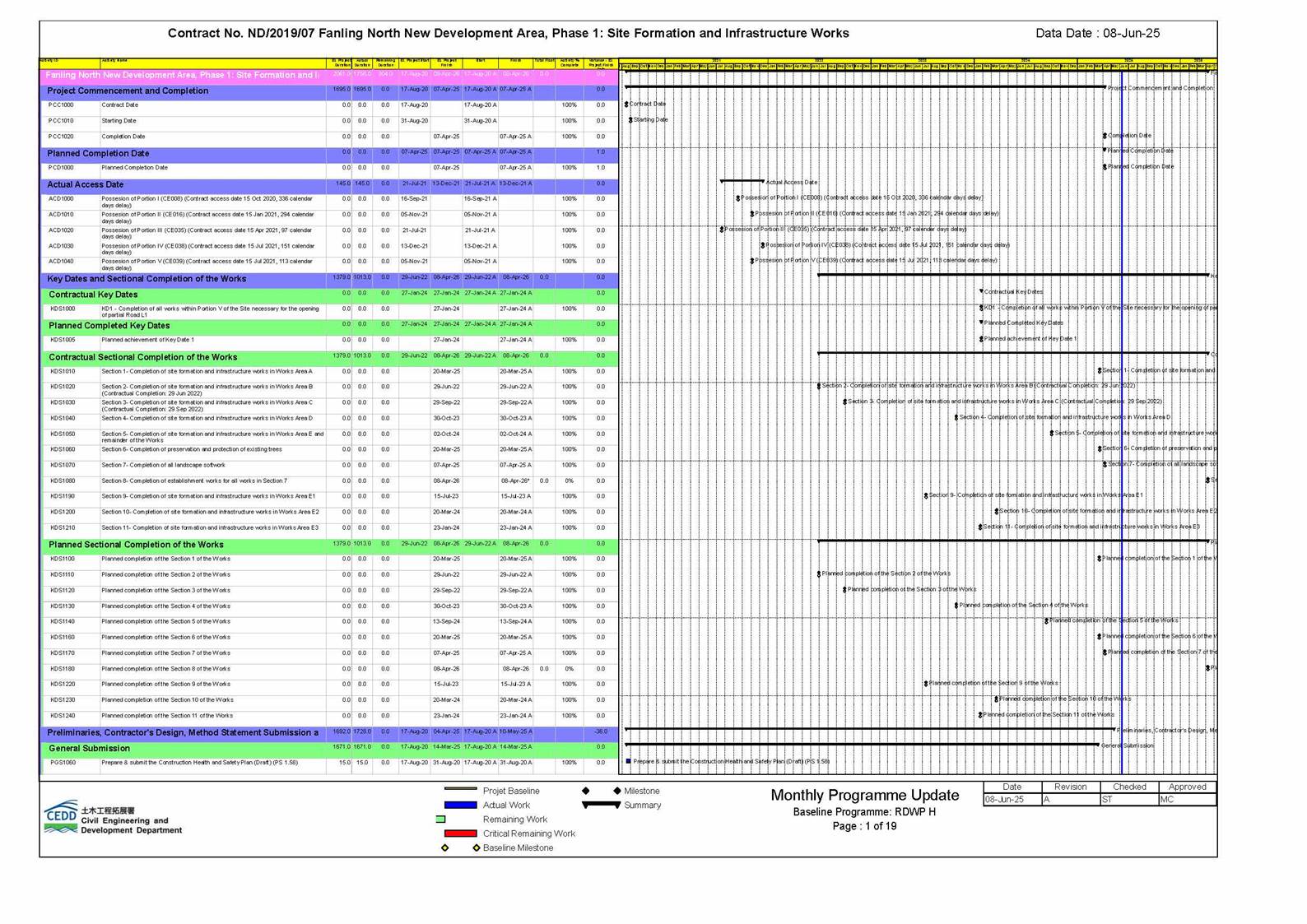Click the Possession of Portion II (CE016) activity name

(x=207, y=217)
